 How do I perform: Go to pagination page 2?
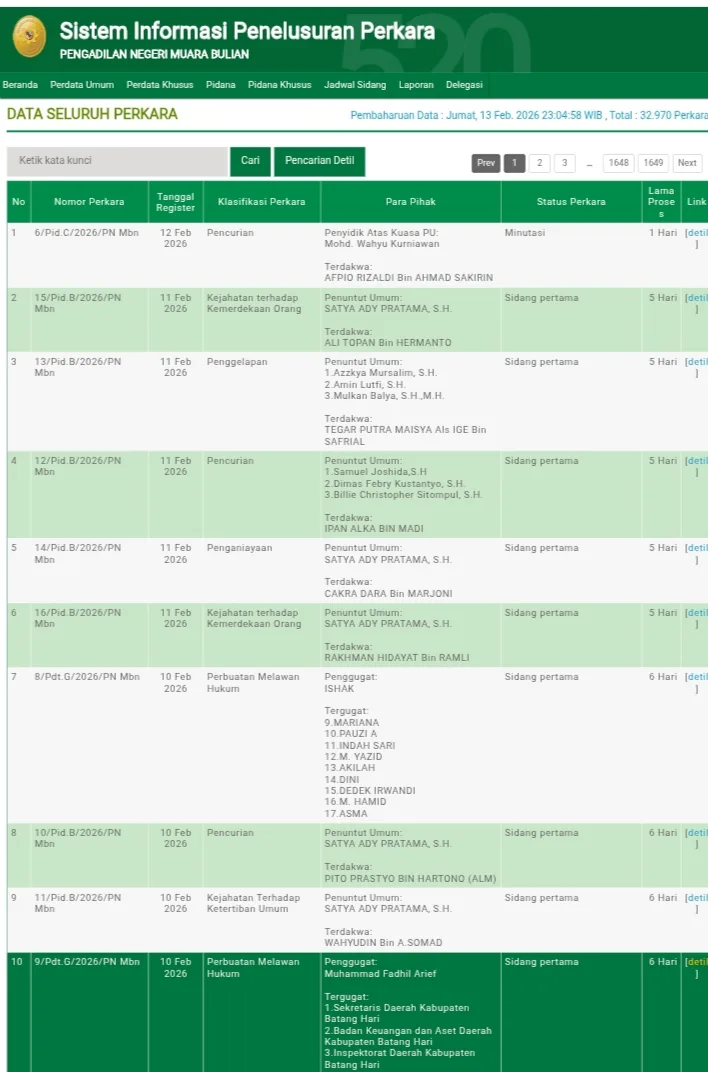click(x=539, y=163)
